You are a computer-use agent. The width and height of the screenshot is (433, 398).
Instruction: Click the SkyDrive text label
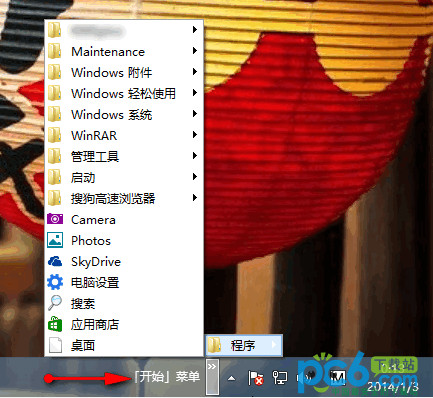pyautogui.click(x=96, y=262)
